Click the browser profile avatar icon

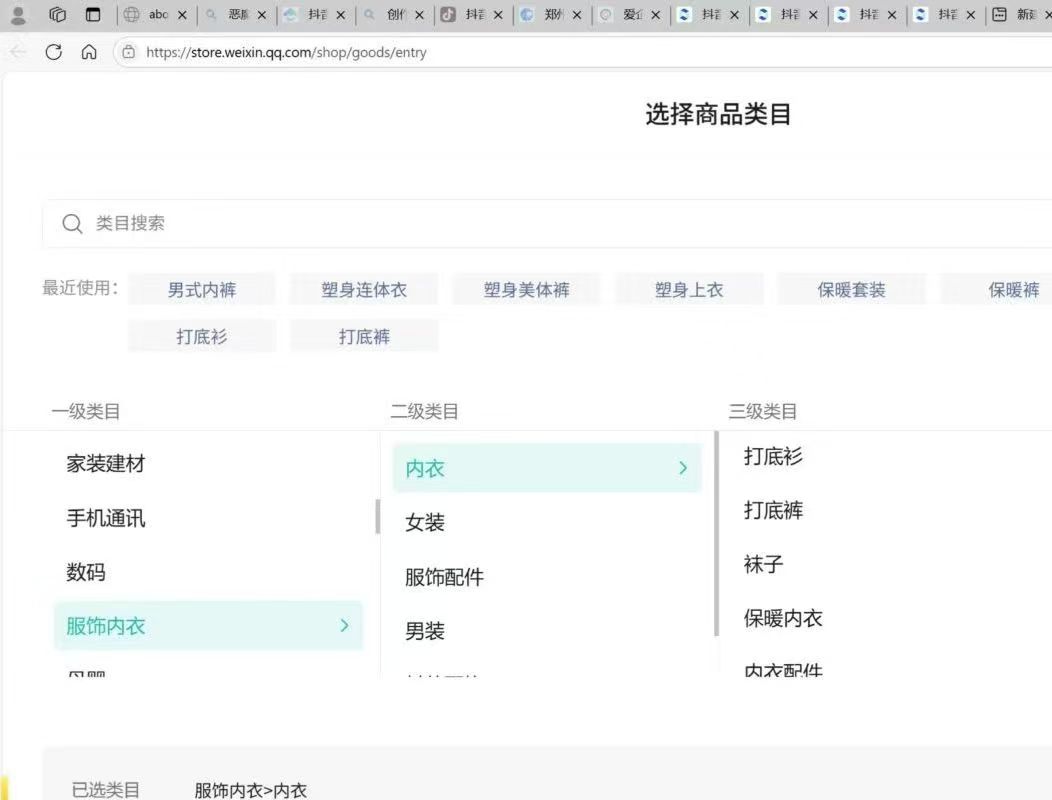pyautogui.click(x=18, y=15)
